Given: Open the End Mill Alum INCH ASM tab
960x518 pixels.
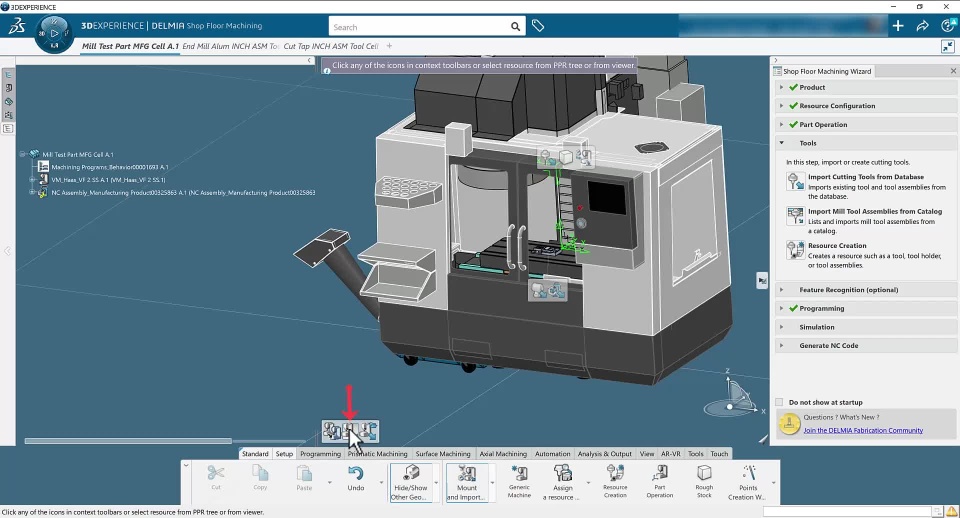Looking at the screenshot, I should click(230, 46).
